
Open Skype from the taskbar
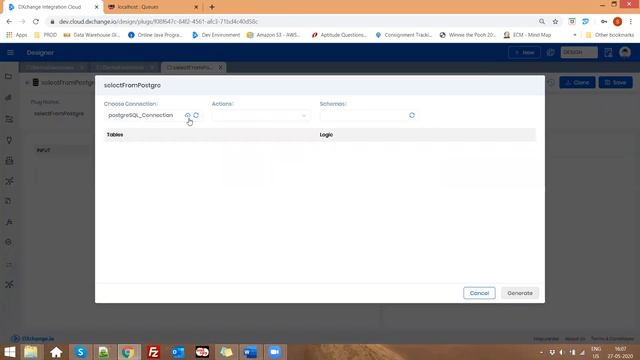coord(80,352)
